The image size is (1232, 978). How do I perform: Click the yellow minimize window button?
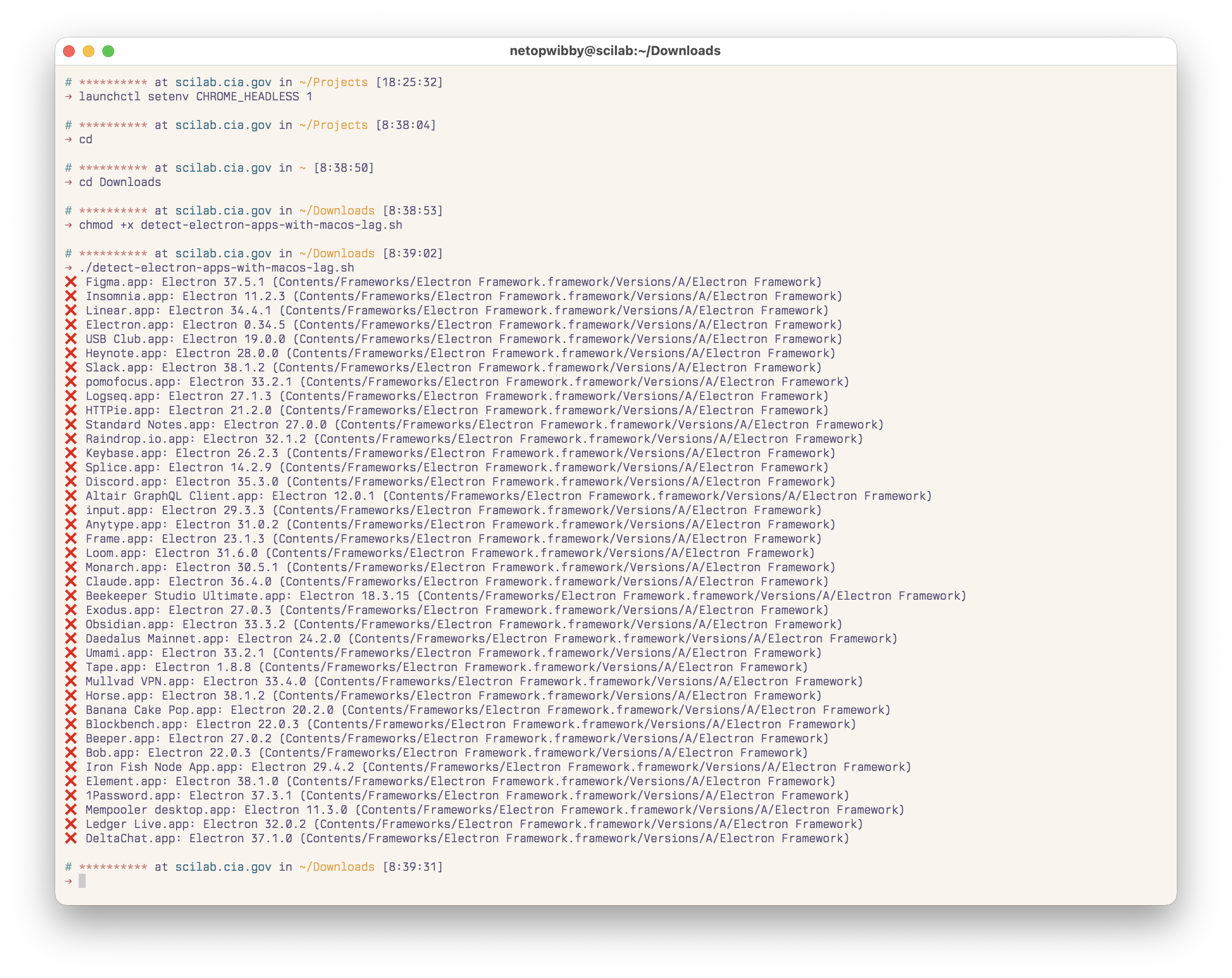coord(89,52)
